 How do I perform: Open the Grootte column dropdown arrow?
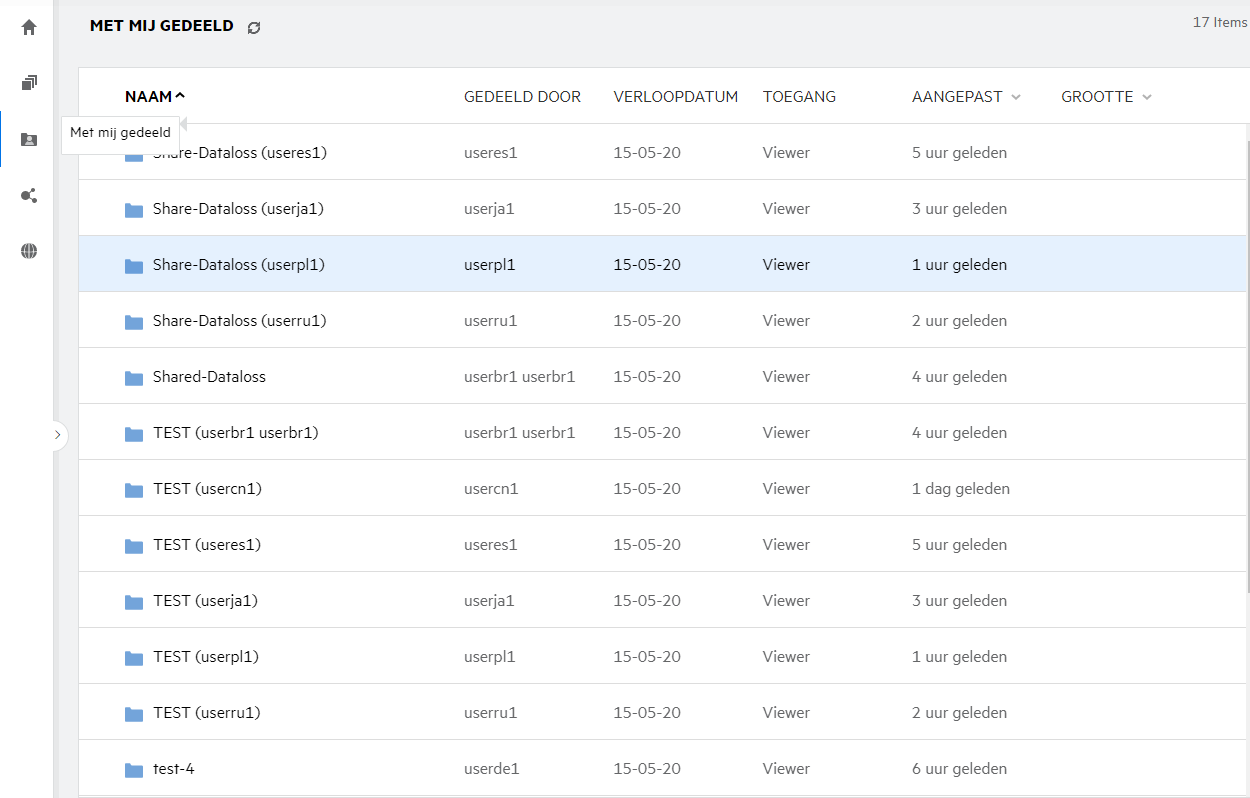[1147, 97]
